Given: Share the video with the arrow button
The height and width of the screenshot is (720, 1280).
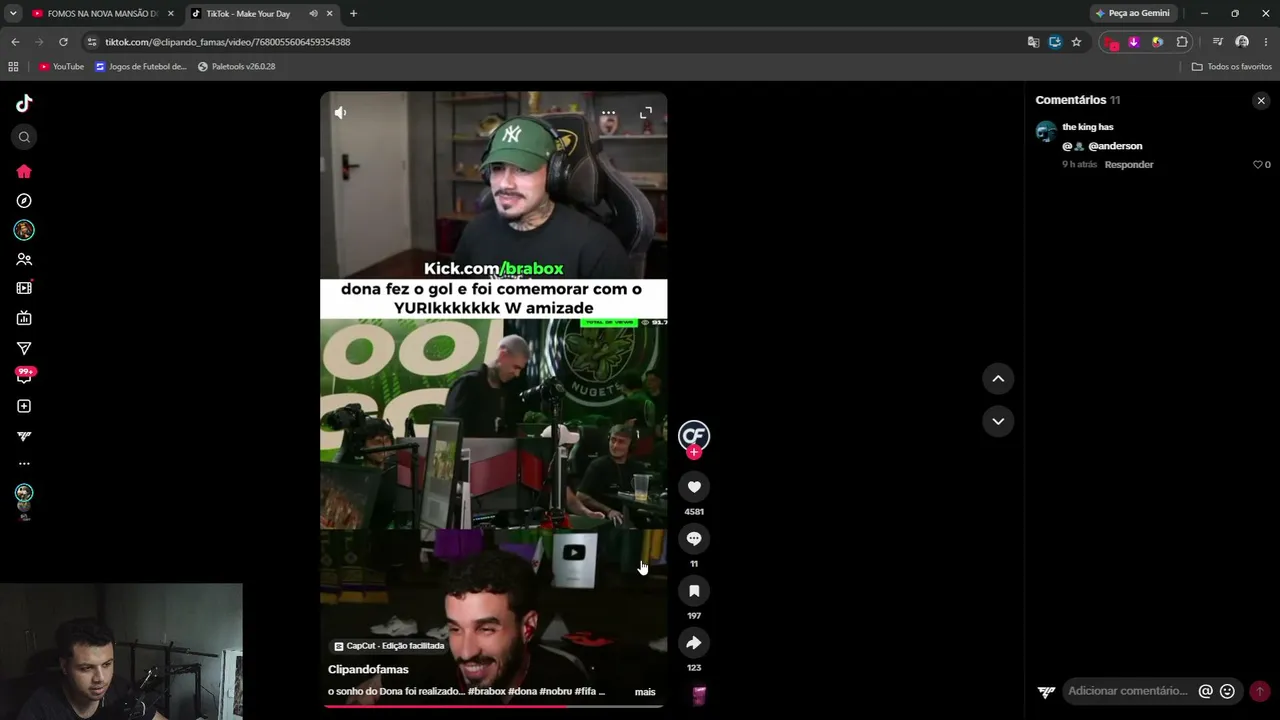Looking at the screenshot, I should pyautogui.click(x=694, y=643).
